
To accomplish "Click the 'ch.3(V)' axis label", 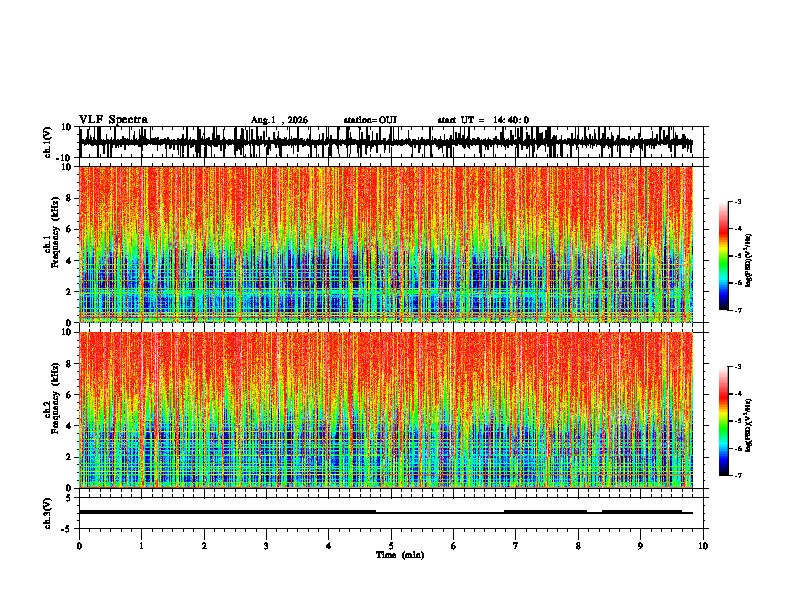I will pyautogui.click(x=48, y=513).
